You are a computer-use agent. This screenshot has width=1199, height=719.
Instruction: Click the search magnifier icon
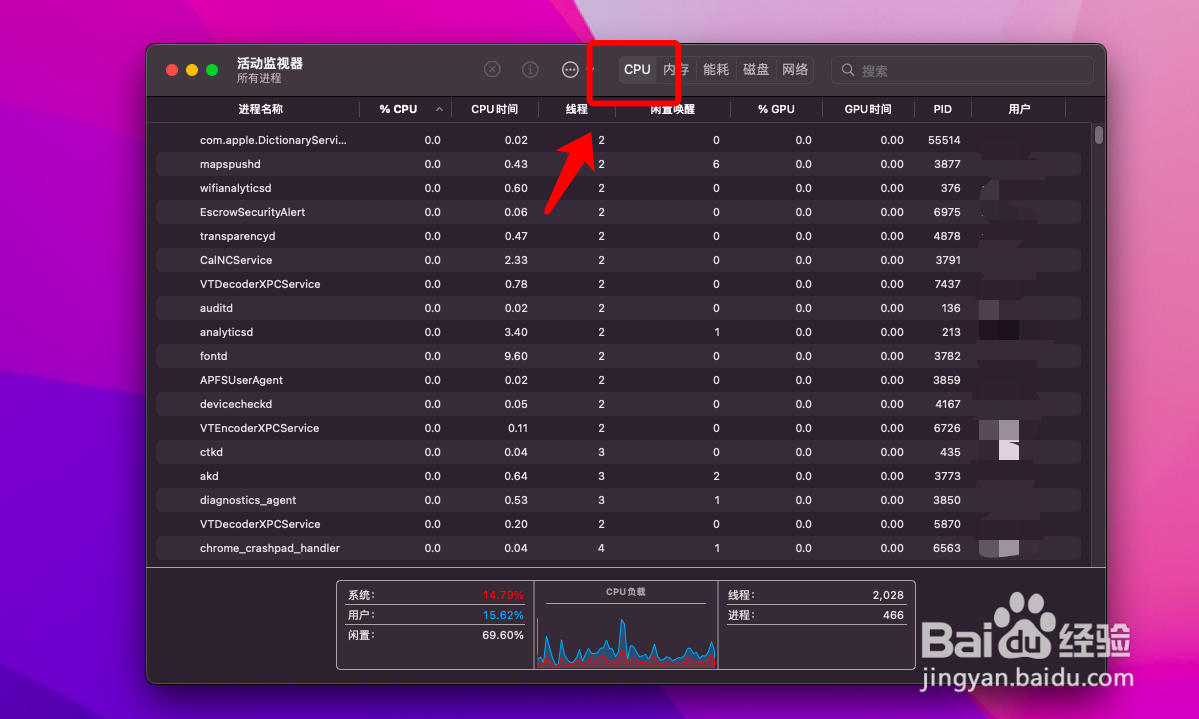[848, 70]
